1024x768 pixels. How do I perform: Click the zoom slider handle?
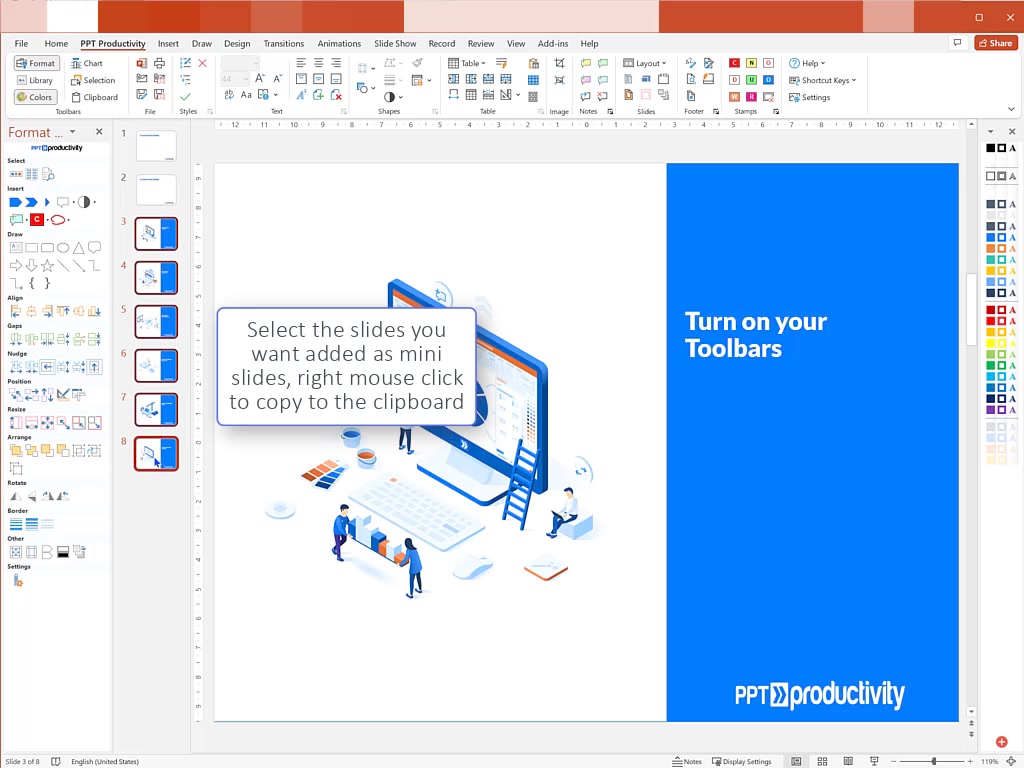(x=934, y=761)
